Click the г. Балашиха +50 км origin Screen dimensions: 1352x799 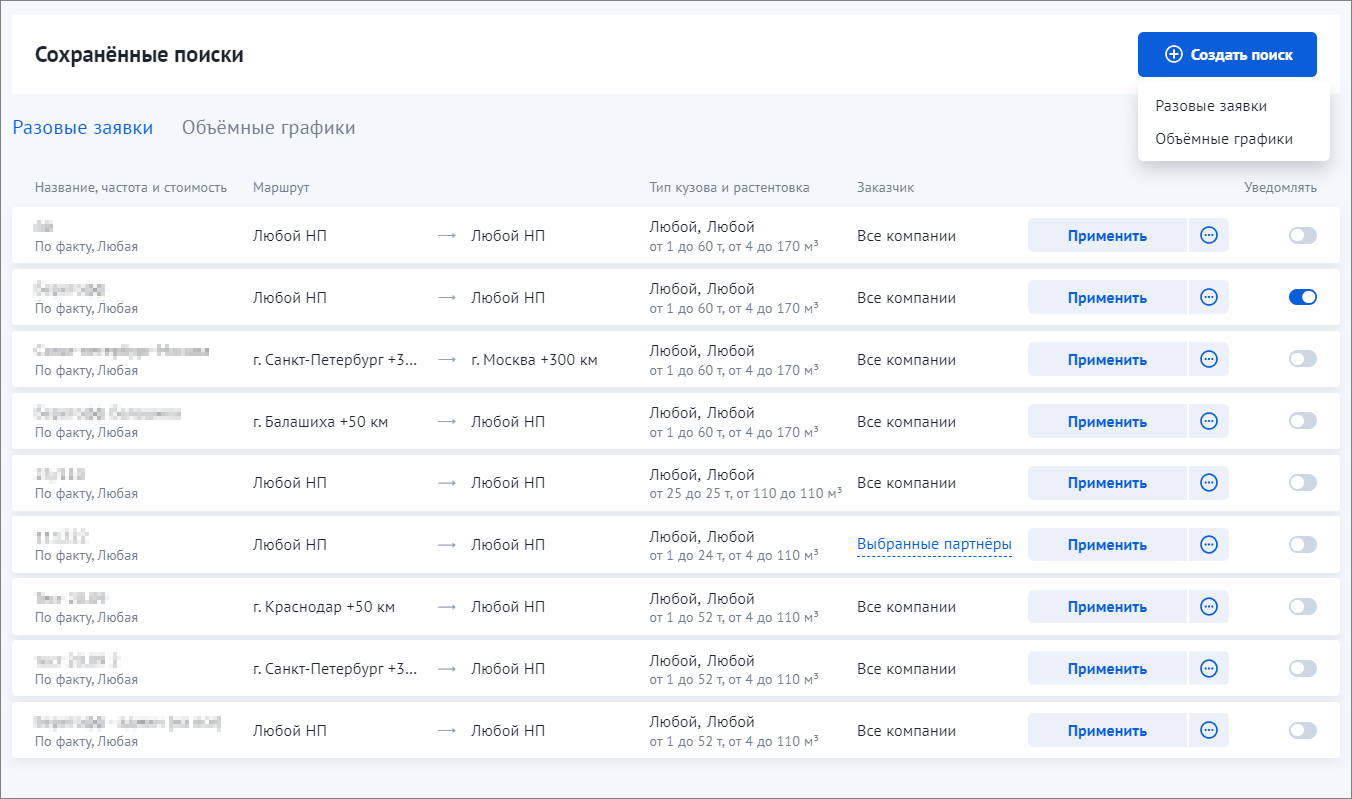[x=320, y=422]
